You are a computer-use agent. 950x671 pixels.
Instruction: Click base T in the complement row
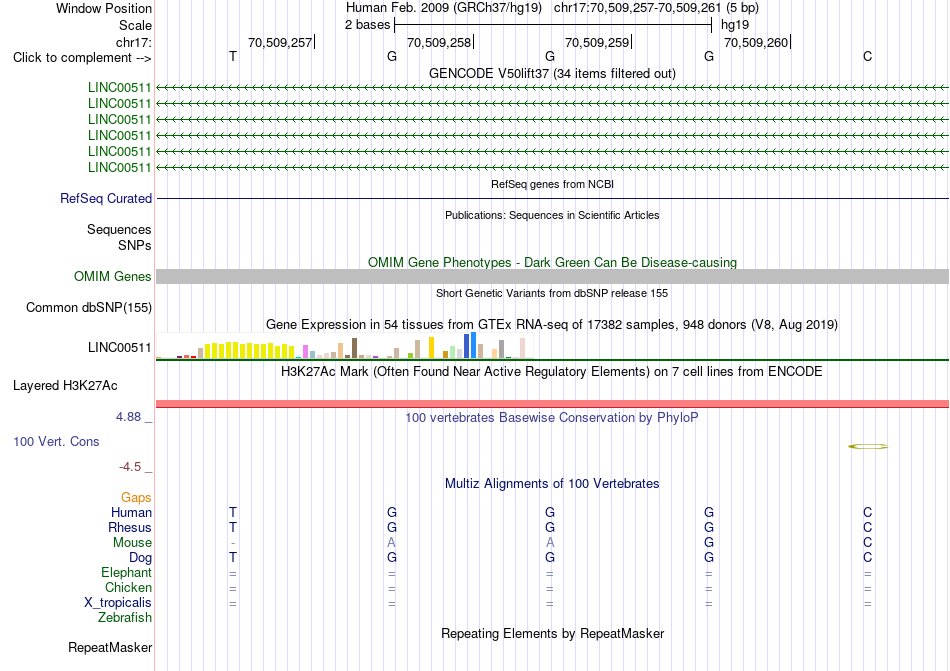pyautogui.click(x=233, y=56)
